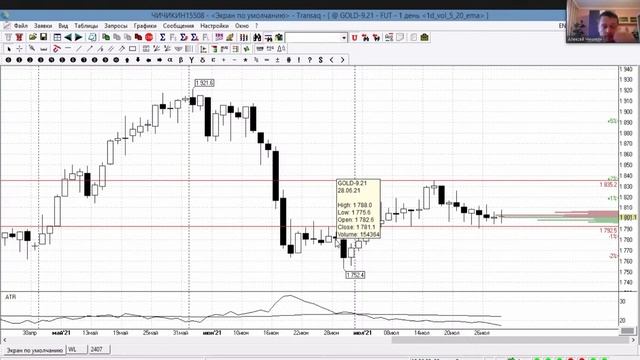The image size is (640, 360).
Task: Open the Сообщения menu
Action: (x=178, y=26)
